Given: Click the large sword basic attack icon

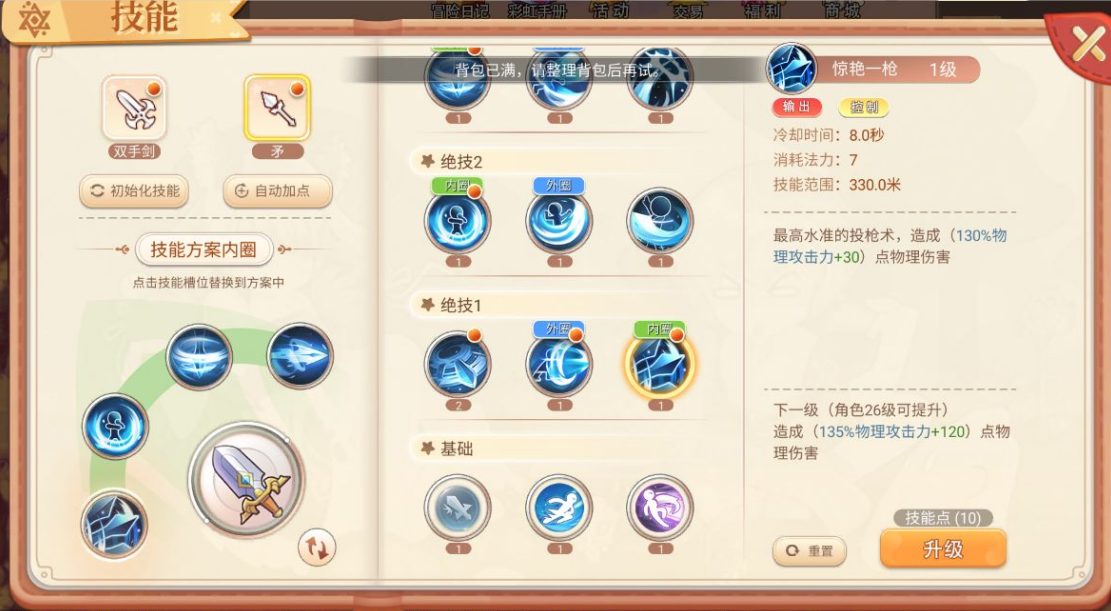Looking at the screenshot, I should tap(247, 480).
